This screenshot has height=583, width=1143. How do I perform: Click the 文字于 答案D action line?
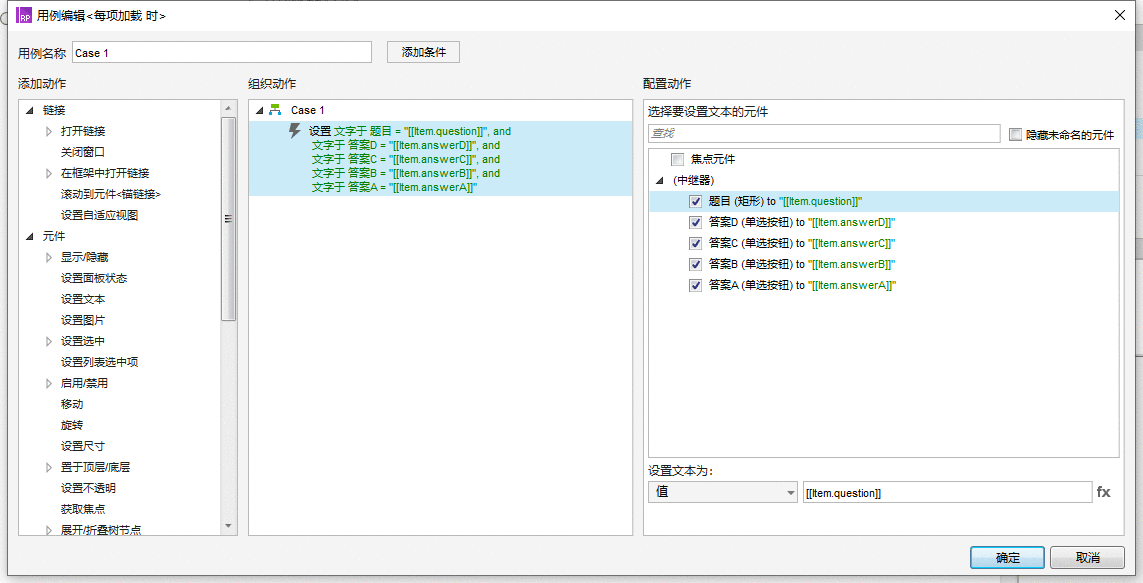point(406,145)
